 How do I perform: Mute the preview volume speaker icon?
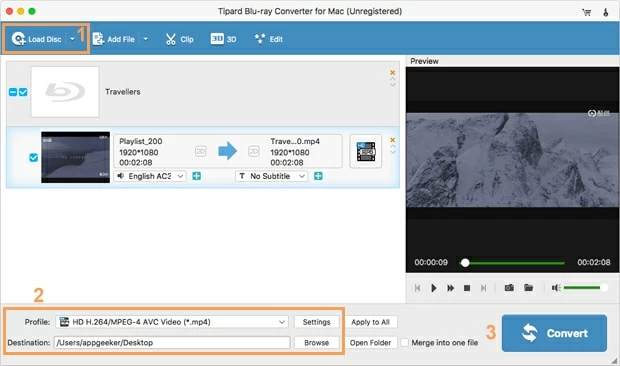(x=556, y=287)
